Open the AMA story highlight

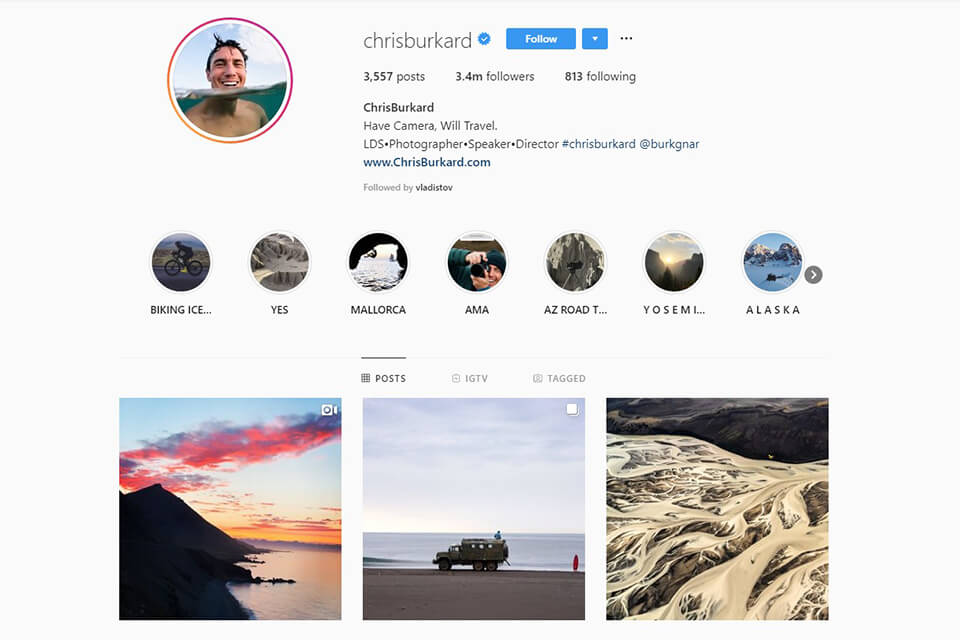point(477,263)
